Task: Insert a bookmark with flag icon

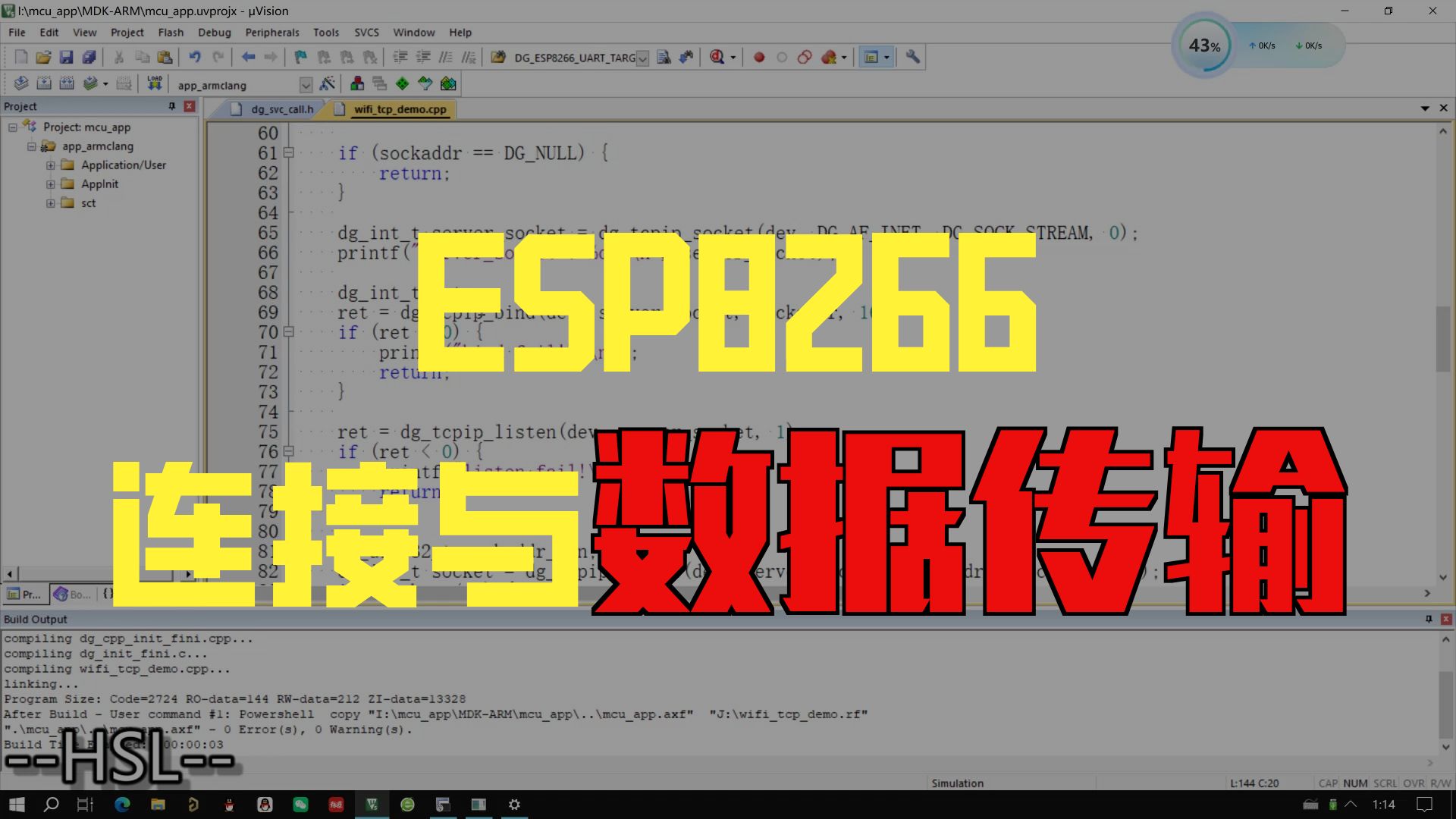Action: (301, 57)
